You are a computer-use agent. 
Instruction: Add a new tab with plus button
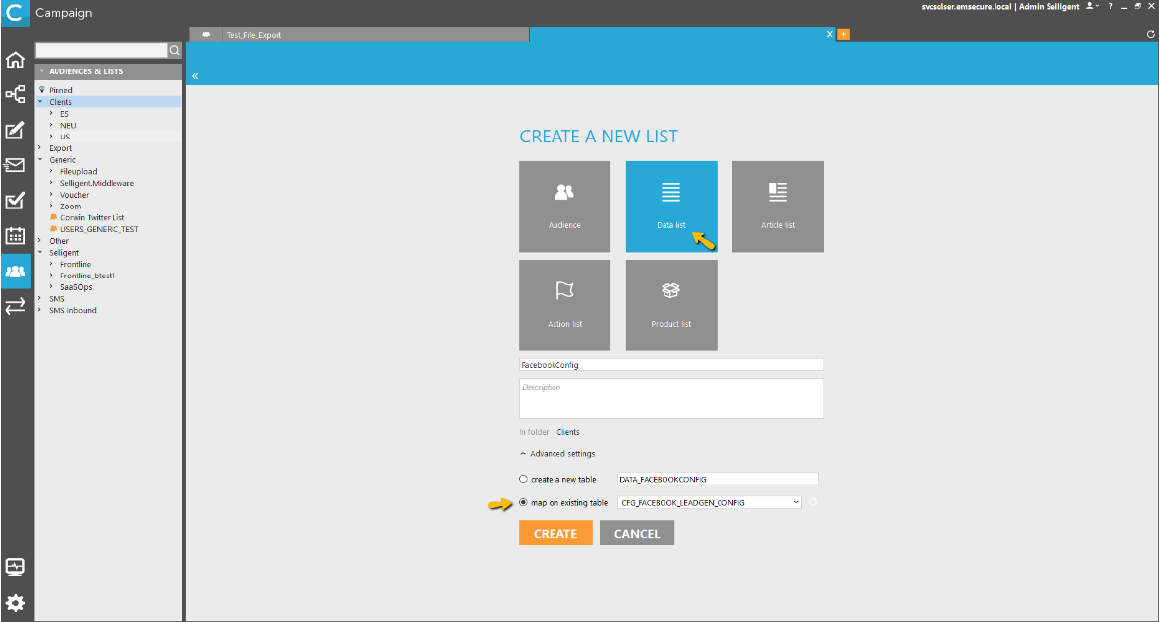coord(843,34)
